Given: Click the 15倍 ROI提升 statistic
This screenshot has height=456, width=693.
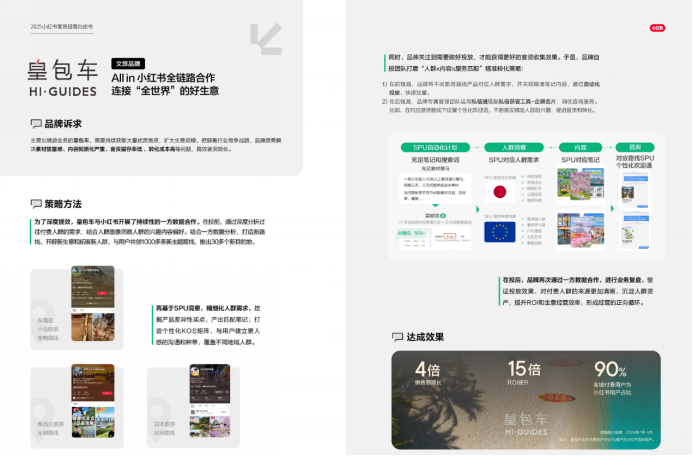Looking at the screenshot, I should point(524,372).
